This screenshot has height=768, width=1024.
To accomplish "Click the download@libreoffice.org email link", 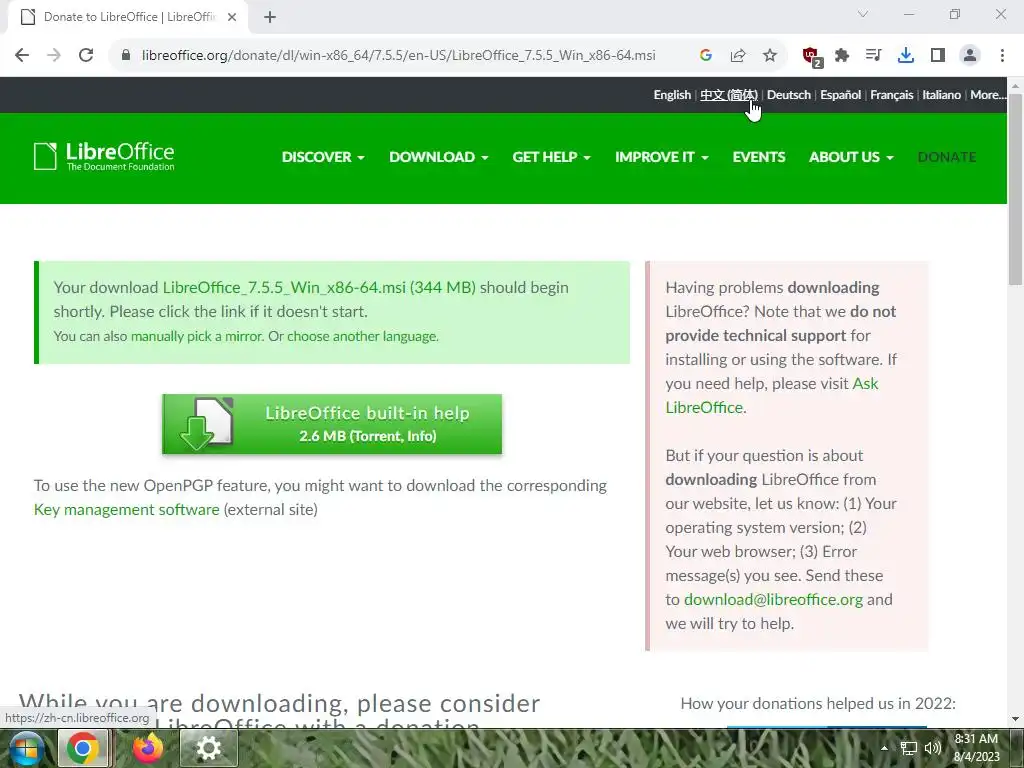I will [773, 600].
